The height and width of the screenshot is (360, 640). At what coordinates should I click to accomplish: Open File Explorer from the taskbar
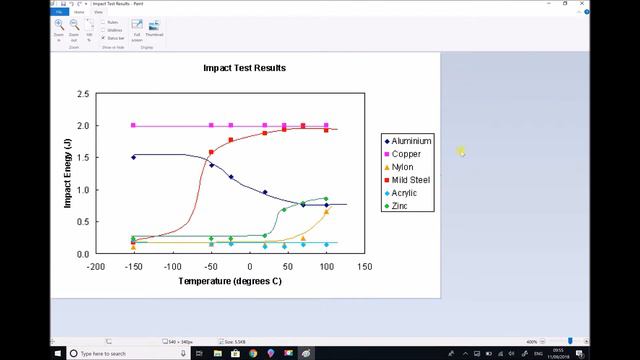pyautogui.click(x=218, y=353)
